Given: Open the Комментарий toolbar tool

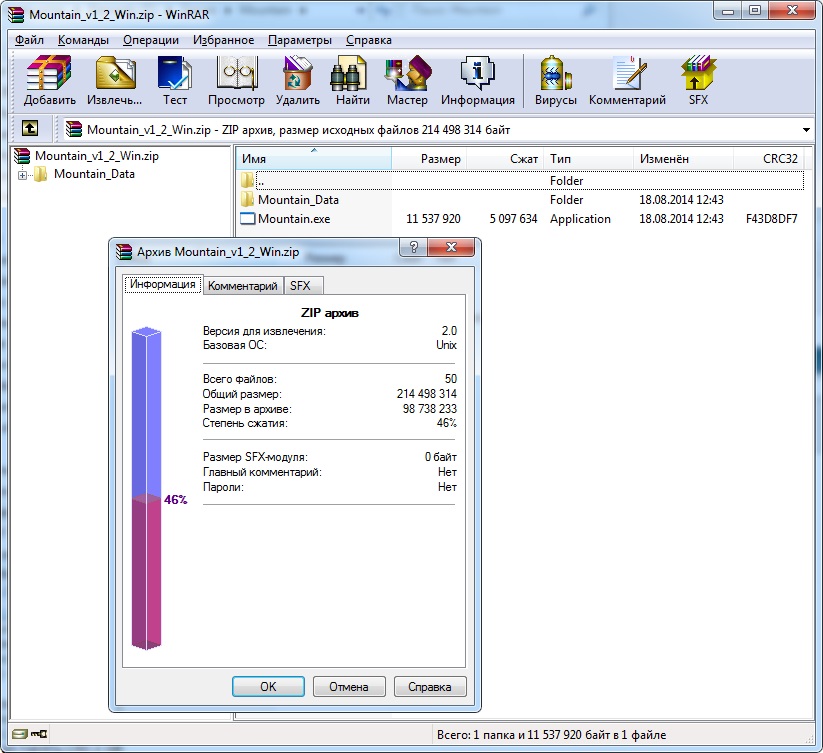Looking at the screenshot, I should [x=627, y=80].
